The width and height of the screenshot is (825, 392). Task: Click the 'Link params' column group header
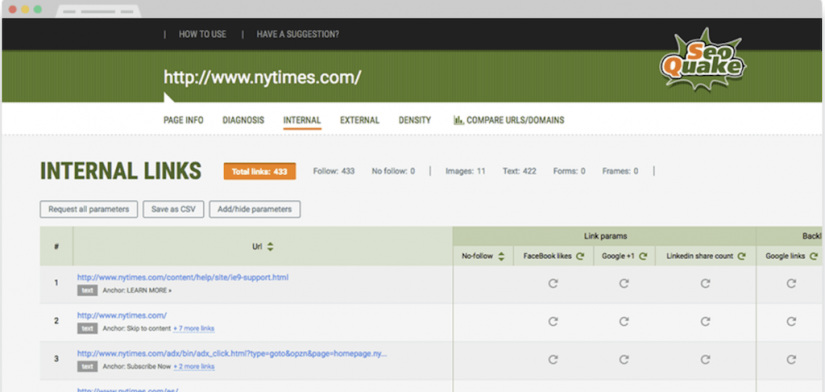(x=605, y=236)
